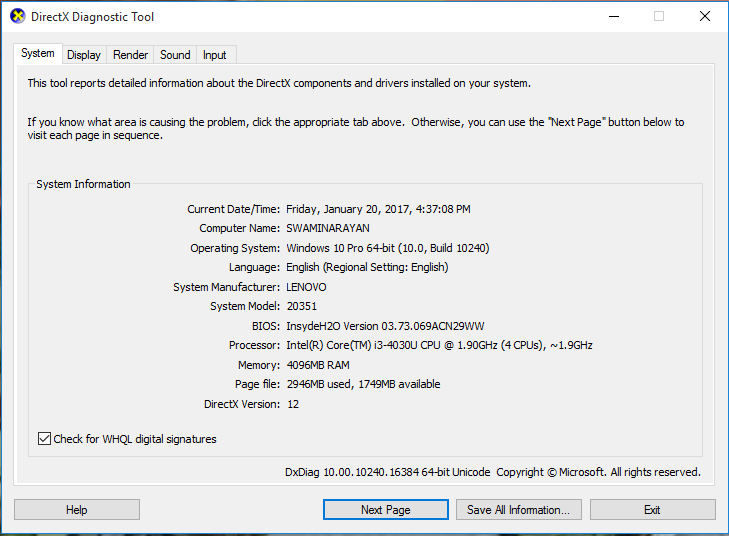Click the DirectX Diagnostic Tool title icon

point(17,17)
